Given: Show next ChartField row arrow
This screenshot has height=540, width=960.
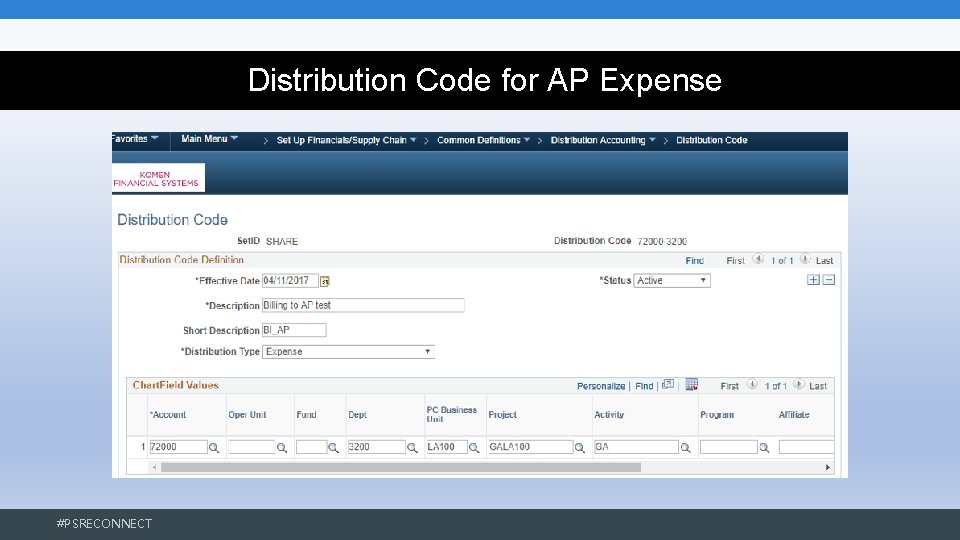Looking at the screenshot, I should coord(799,384).
